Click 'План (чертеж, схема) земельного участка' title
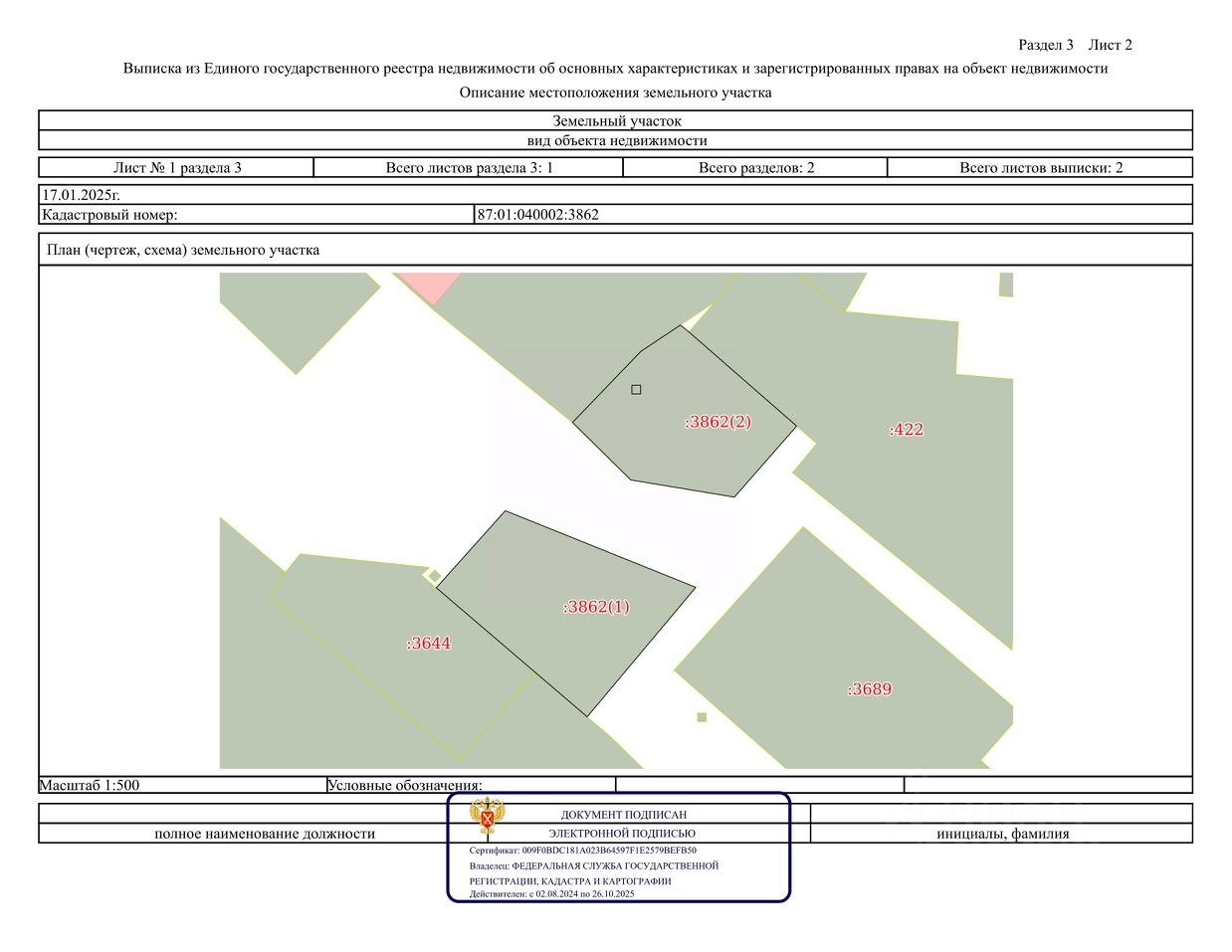The height and width of the screenshot is (952, 1232). [x=183, y=250]
